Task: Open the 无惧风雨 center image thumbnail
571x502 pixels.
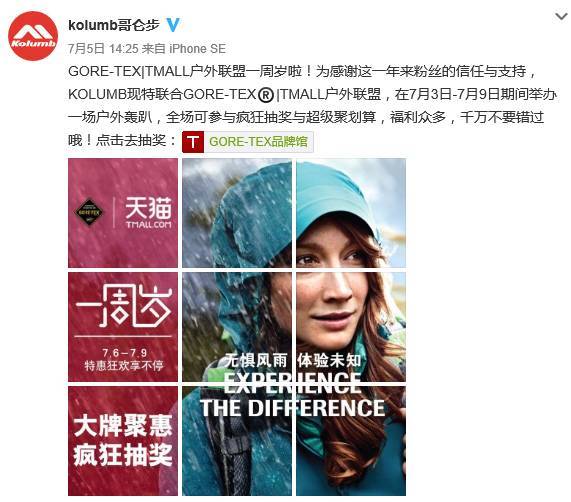Action: [237, 327]
